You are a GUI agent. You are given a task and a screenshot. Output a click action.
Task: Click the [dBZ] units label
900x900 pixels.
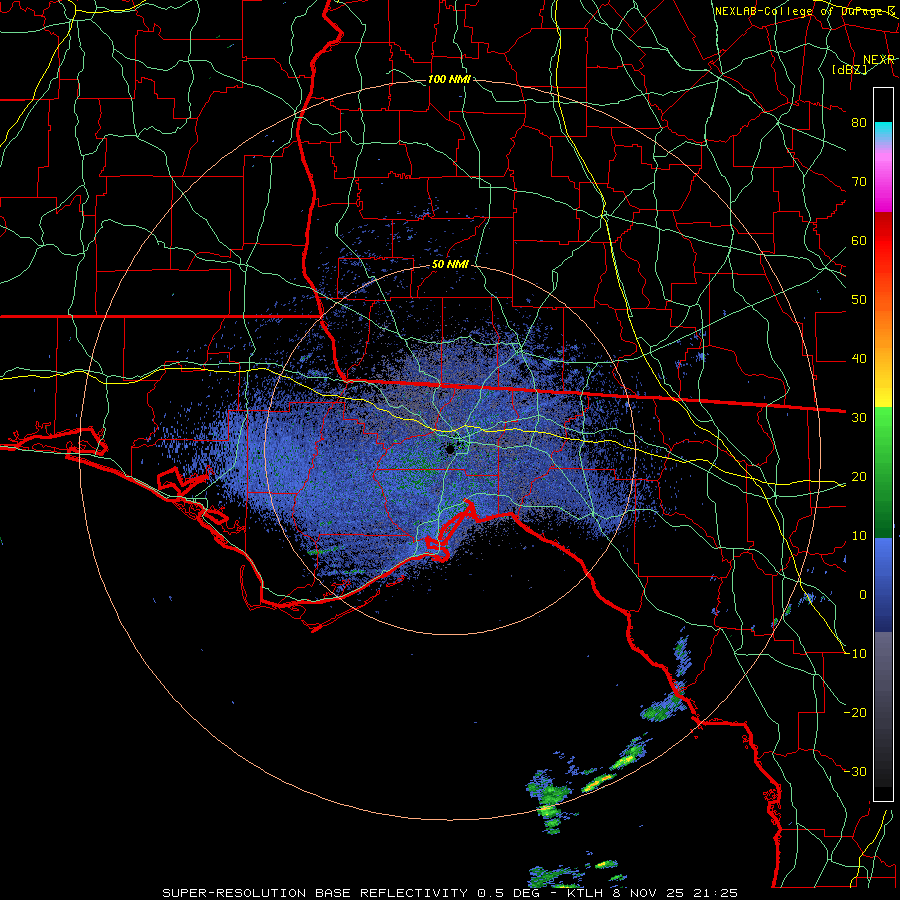tap(849, 69)
